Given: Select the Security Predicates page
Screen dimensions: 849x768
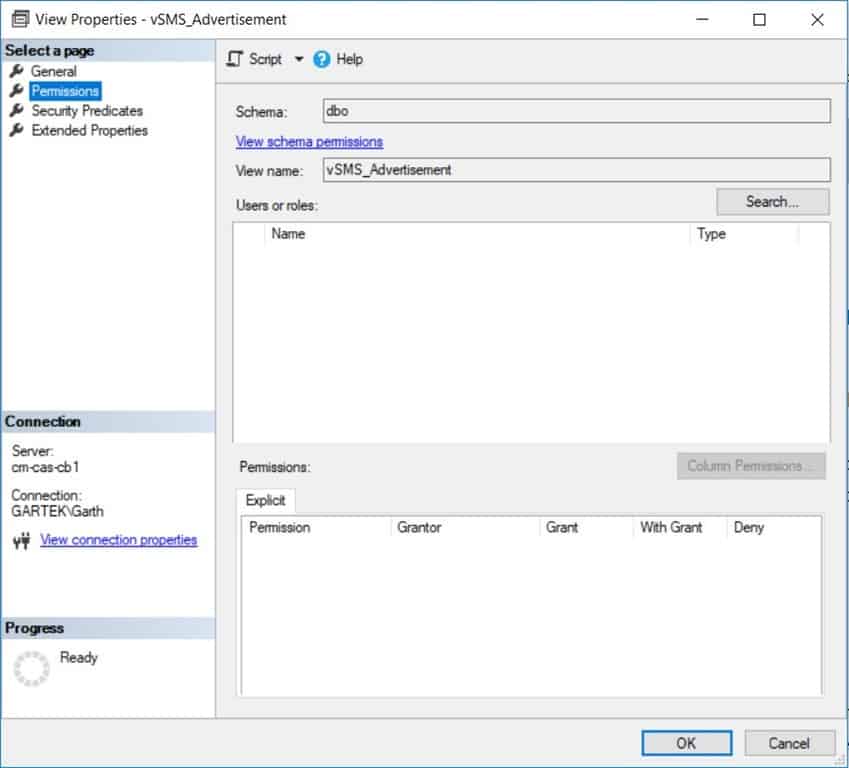Looking at the screenshot, I should [86, 110].
